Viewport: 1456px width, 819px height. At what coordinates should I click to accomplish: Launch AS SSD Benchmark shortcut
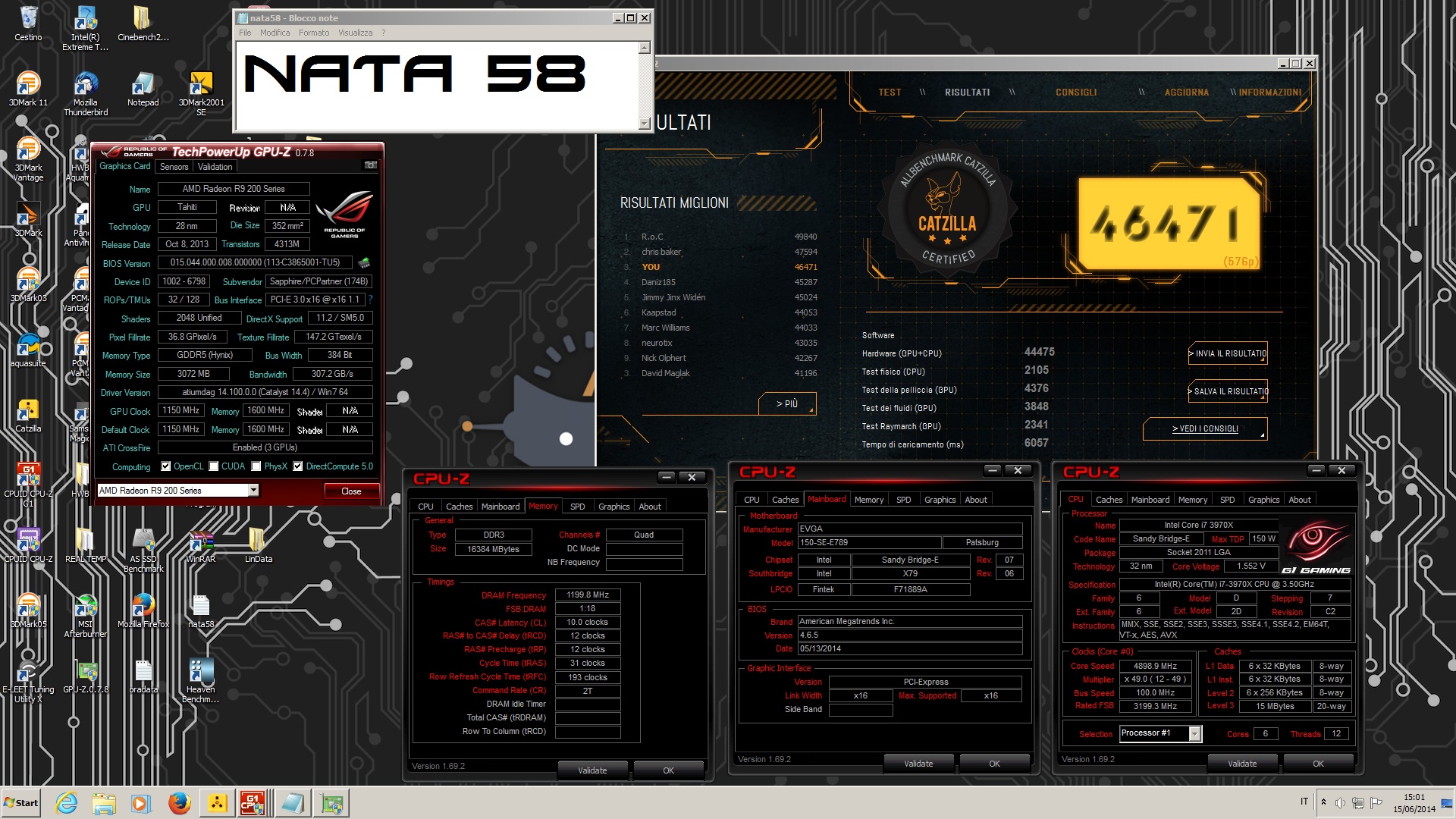point(143,550)
